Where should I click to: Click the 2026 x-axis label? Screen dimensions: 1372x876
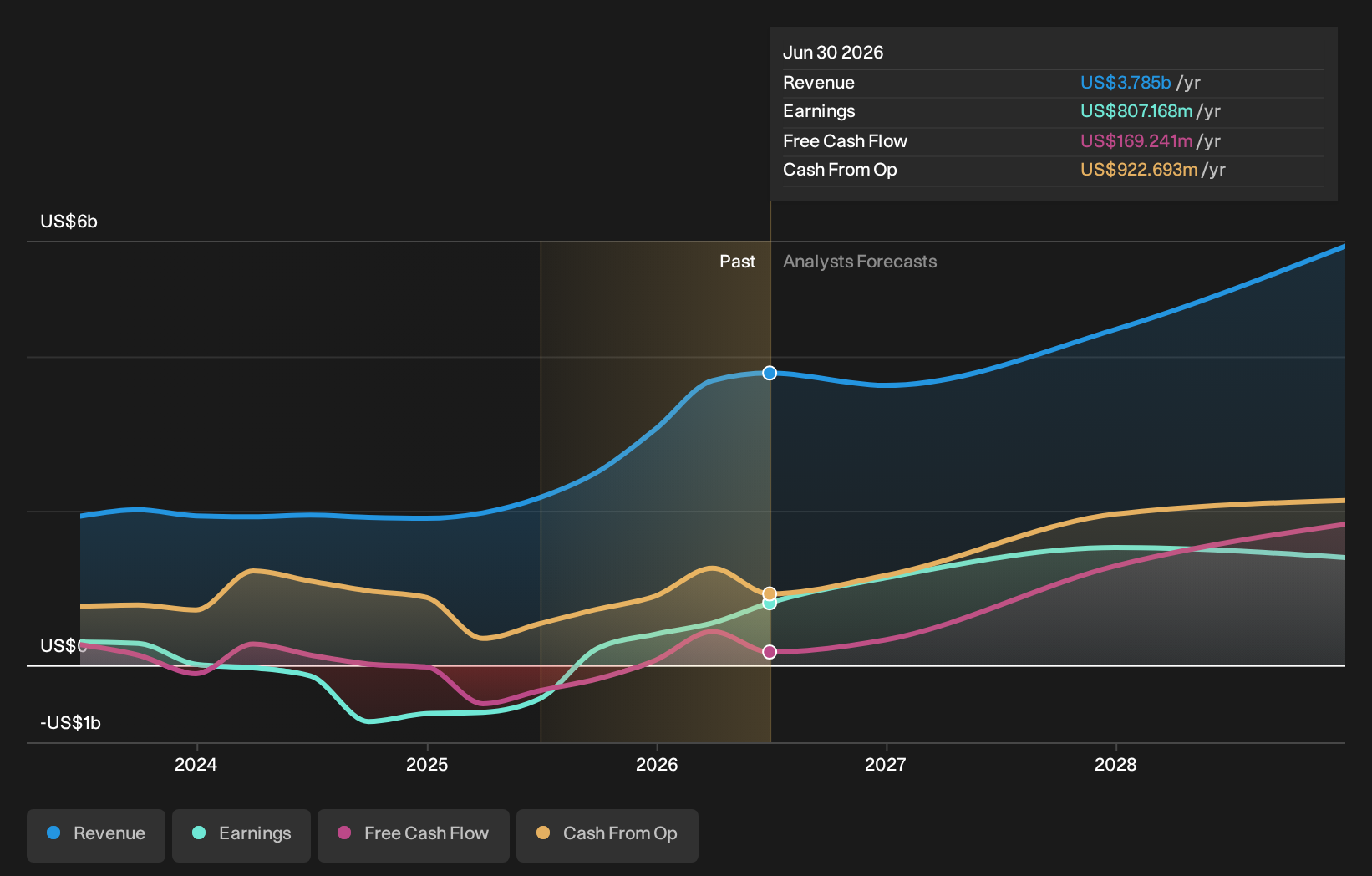click(x=657, y=764)
